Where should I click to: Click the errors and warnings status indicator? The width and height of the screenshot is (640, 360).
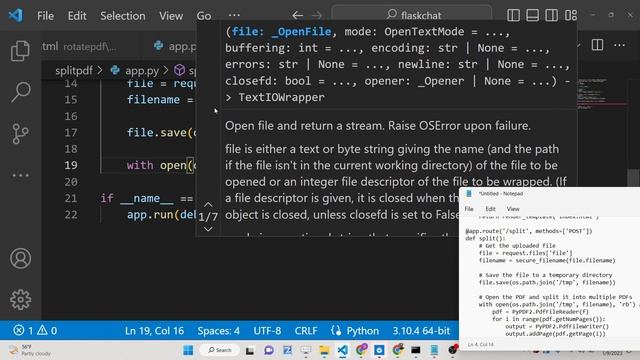35,330
